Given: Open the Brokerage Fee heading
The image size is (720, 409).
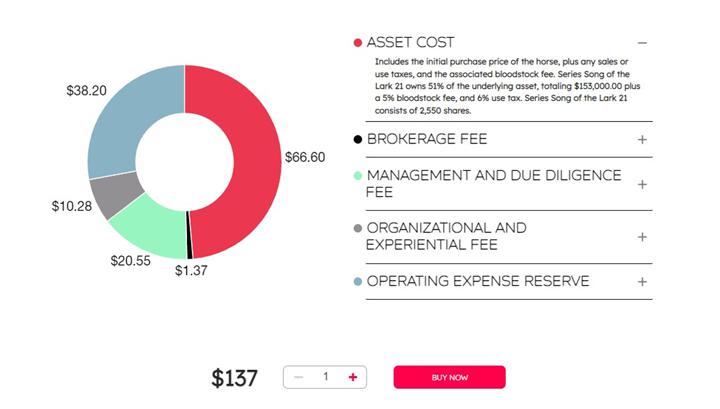Looking at the screenshot, I should 427,139.
